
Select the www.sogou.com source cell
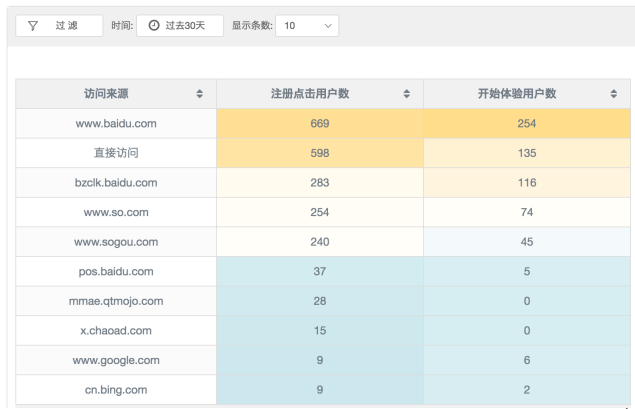pyautogui.click(x=116, y=242)
